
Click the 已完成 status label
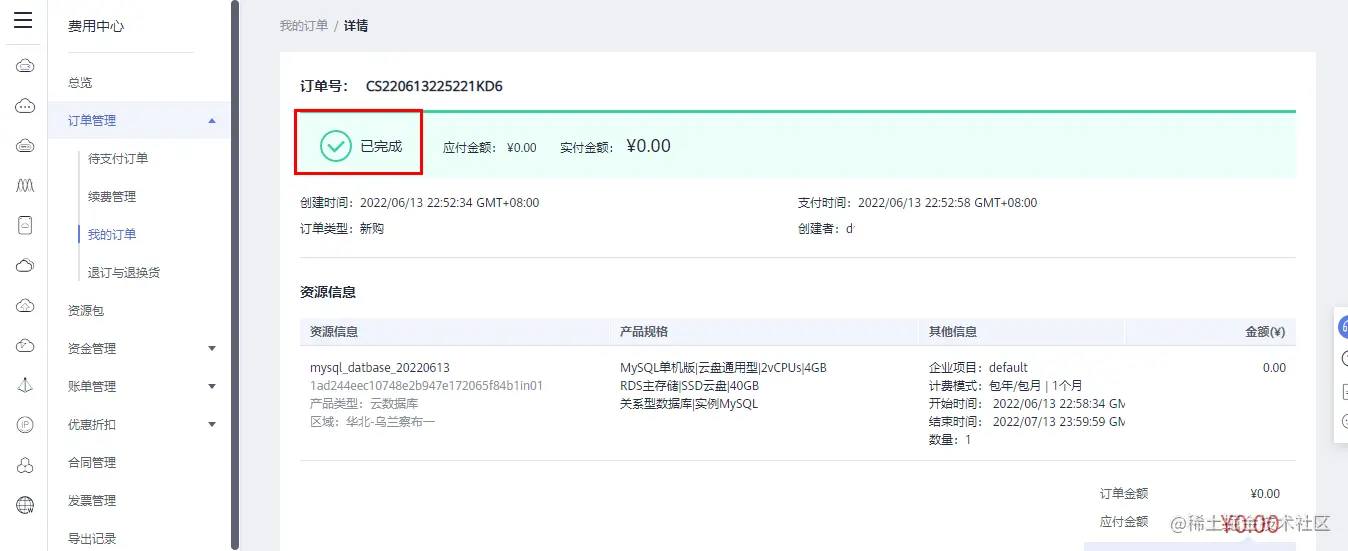[x=381, y=146]
